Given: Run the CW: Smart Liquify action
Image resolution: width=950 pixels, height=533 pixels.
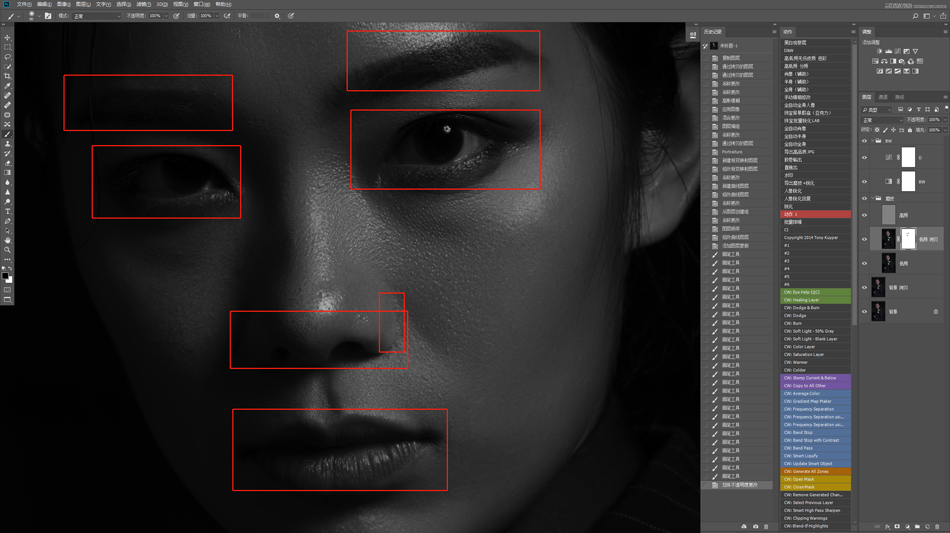Looking at the screenshot, I should tap(815, 455).
